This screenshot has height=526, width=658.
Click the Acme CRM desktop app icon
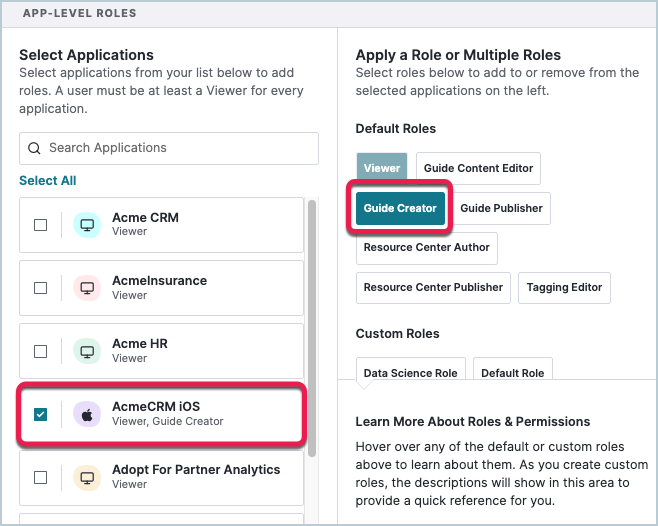click(x=87, y=225)
